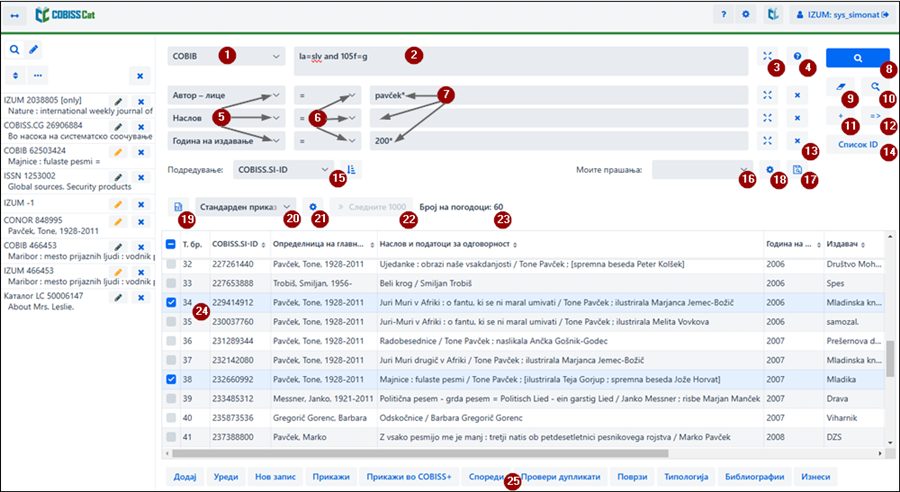Click the => arrow button
The height and width of the screenshot is (492, 900).
[x=875, y=116]
